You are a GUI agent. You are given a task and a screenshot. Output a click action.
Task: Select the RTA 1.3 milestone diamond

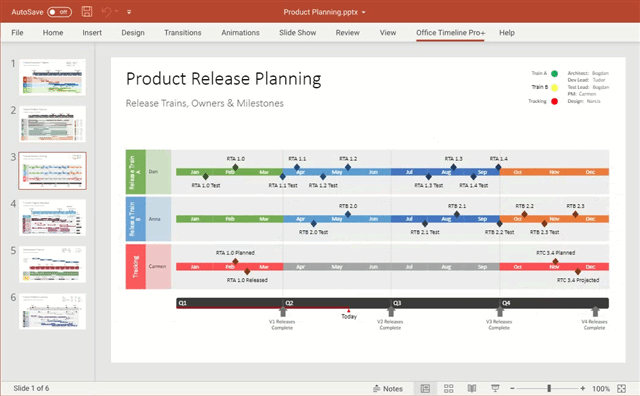(453, 167)
